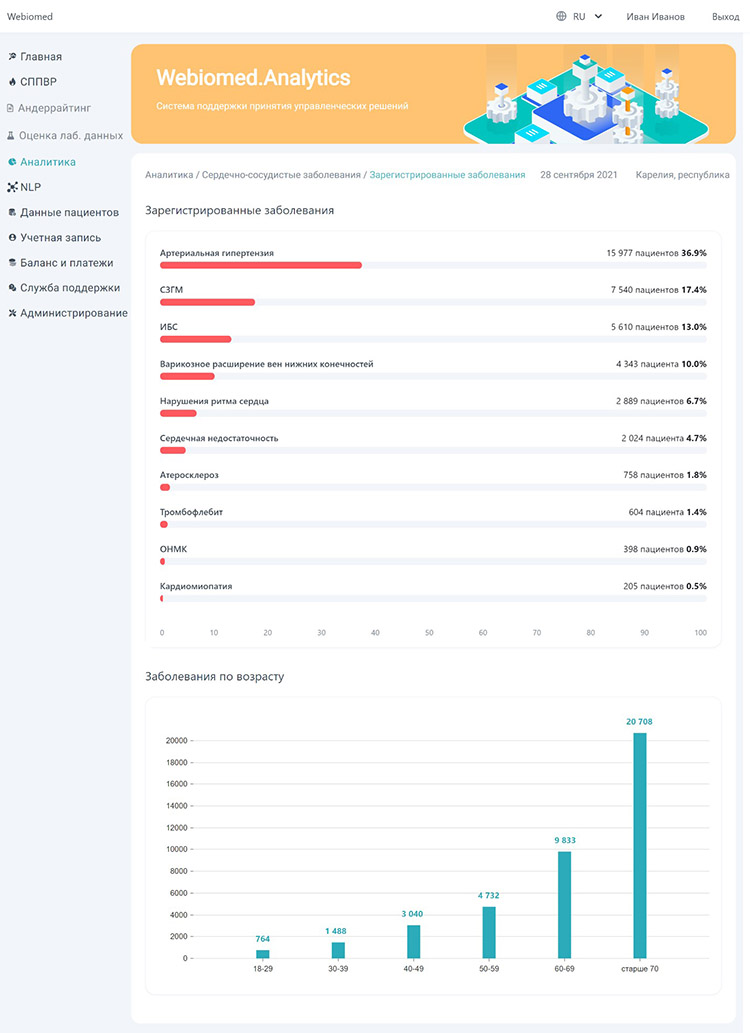Click the Заболевания по возрасту heading
Viewport: 750px width, 1033px height.
tap(215, 677)
